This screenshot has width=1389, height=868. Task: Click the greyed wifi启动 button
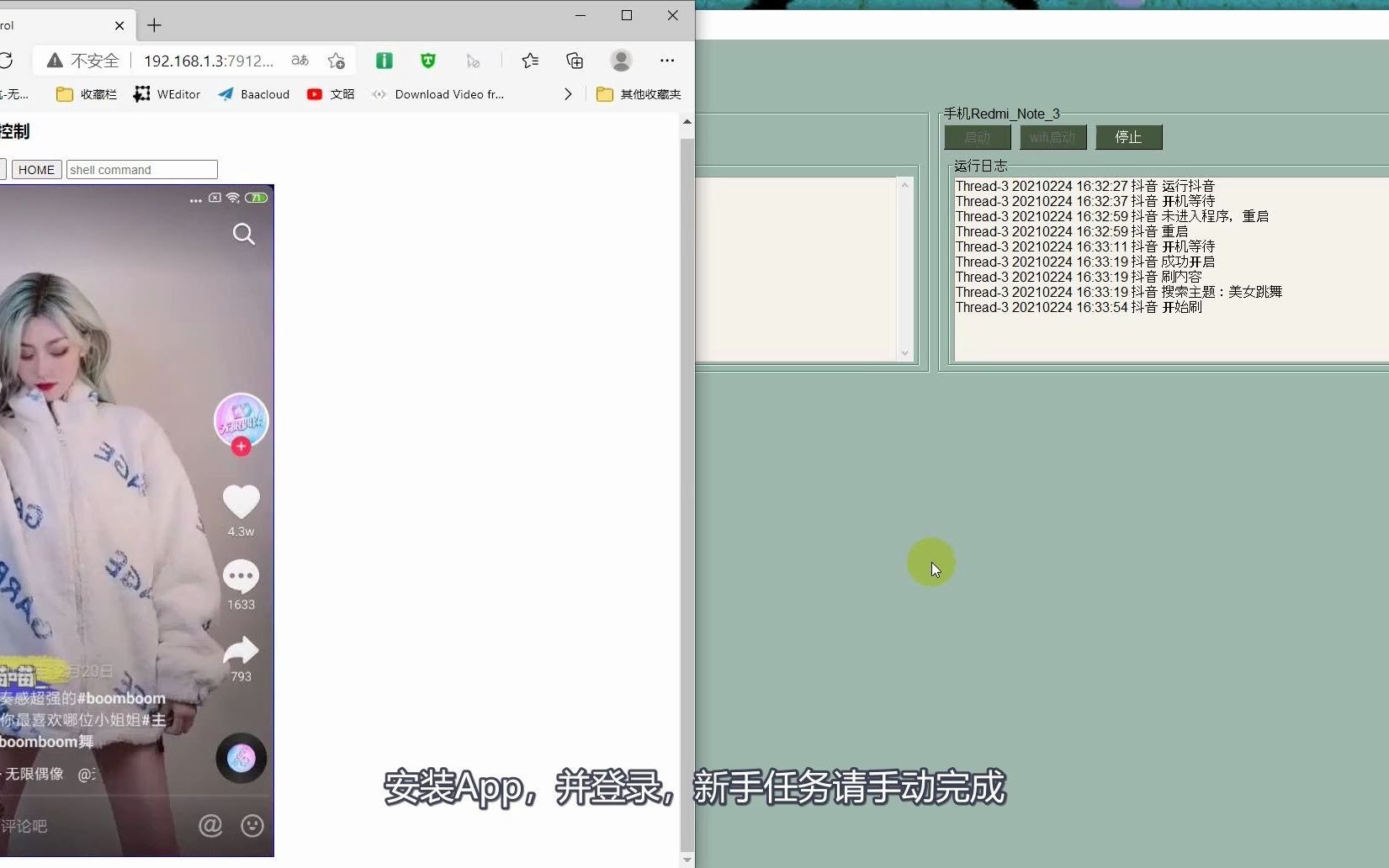click(x=1053, y=137)
